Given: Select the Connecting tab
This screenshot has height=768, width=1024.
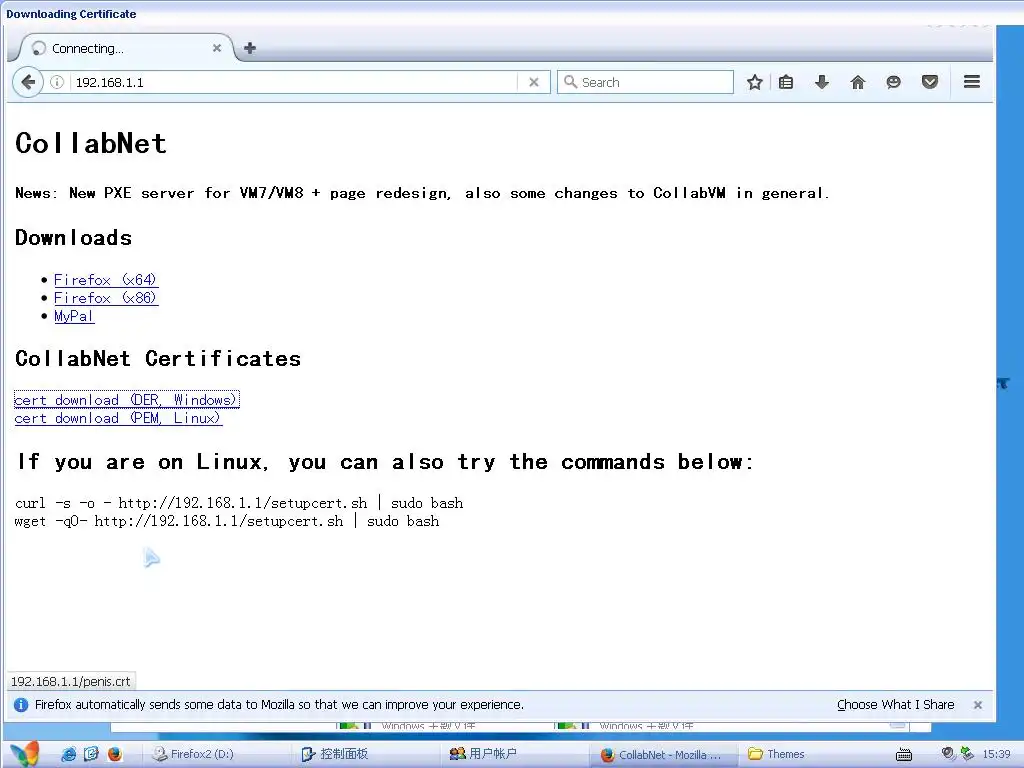Looking at the screenshot, I should tap(124, 48).
